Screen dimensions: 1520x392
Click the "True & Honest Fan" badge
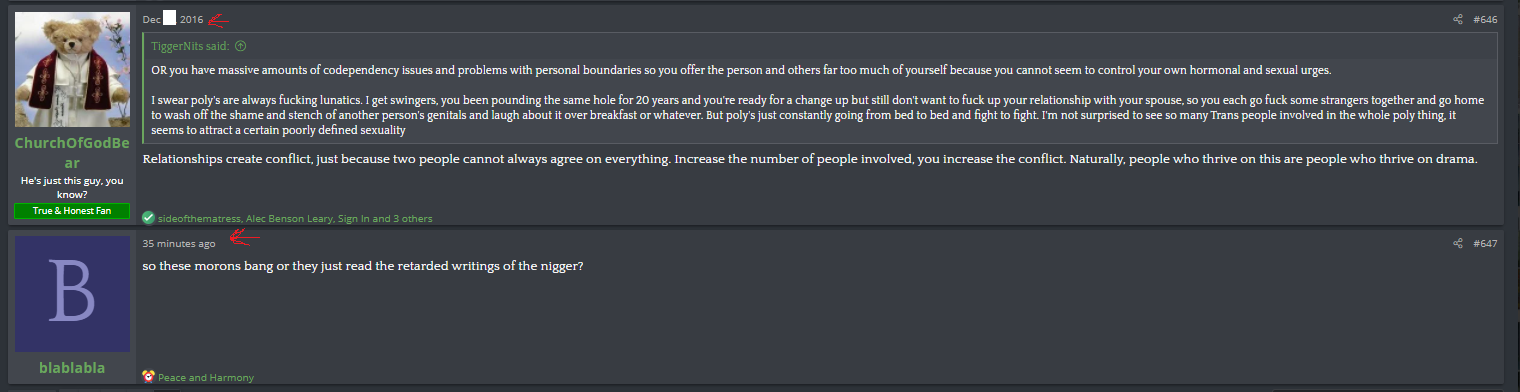pyautogui.click(x=72, y=211)
